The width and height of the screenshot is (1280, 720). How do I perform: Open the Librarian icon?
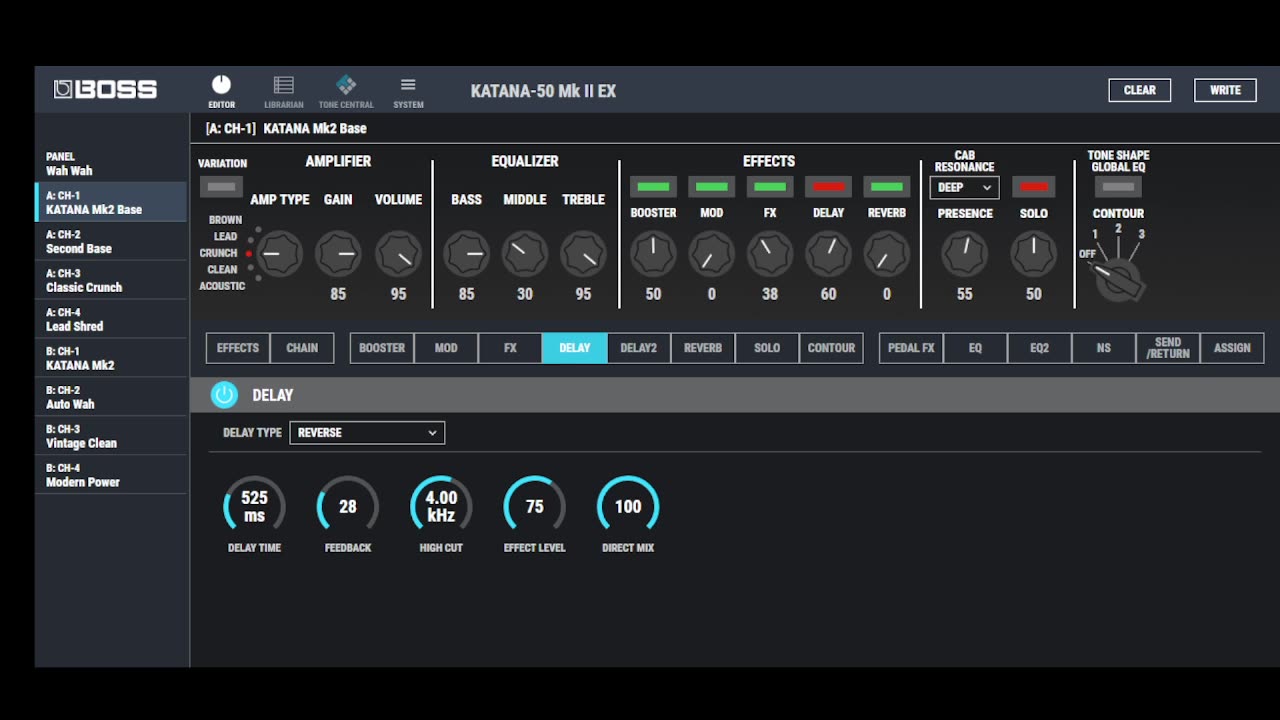click(x=284, y=86)
